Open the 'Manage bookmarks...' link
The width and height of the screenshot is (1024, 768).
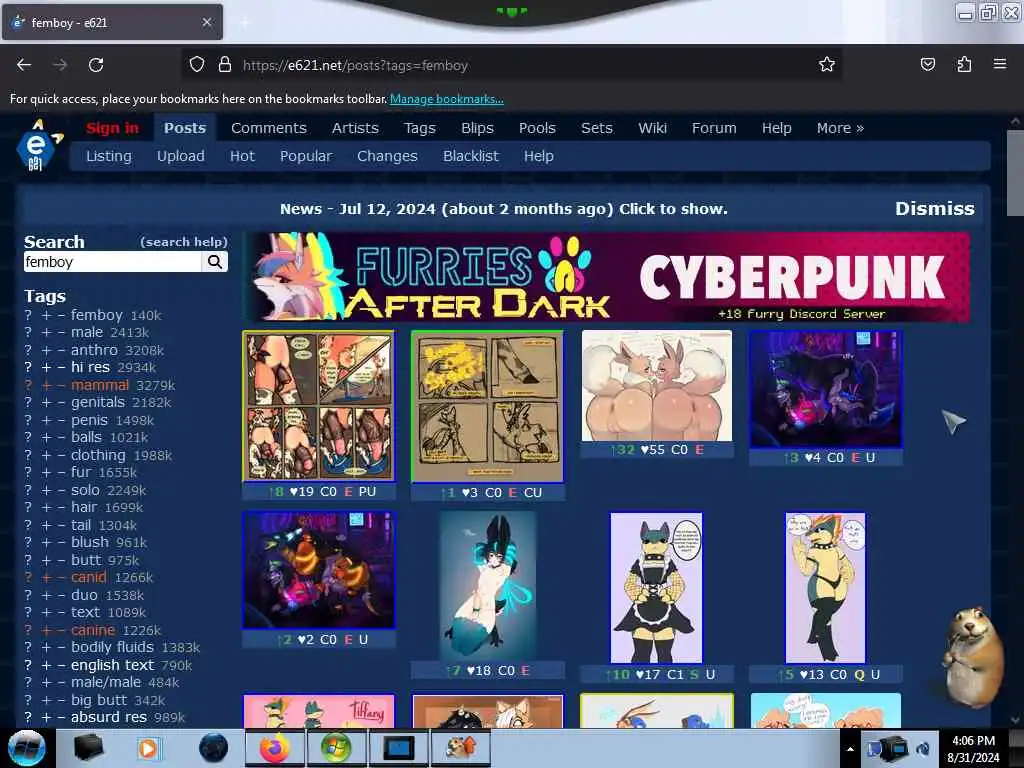447,99
